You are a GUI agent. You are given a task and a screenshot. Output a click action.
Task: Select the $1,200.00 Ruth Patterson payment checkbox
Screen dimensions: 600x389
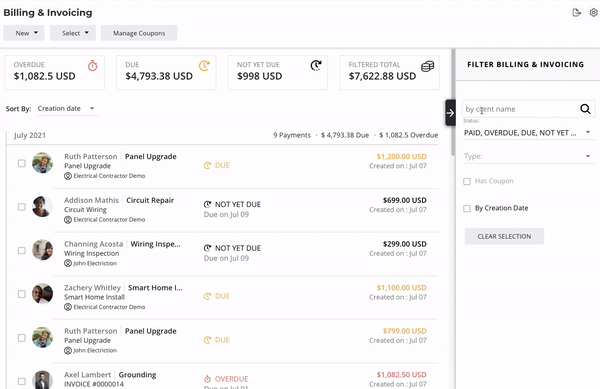click(x=22, y=163)
